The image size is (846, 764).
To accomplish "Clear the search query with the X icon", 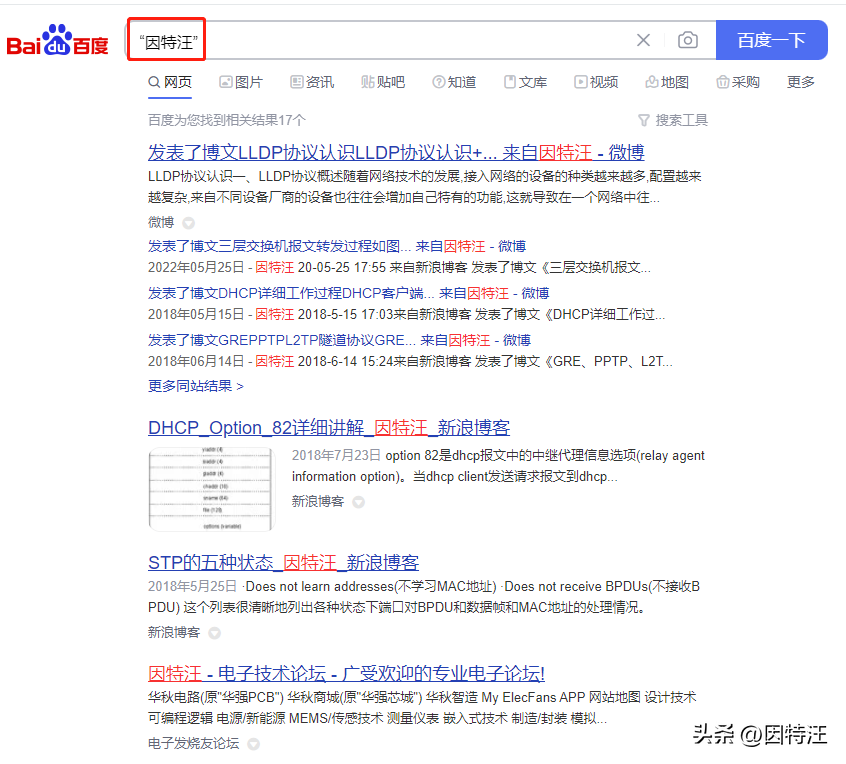I will [x=644, y=39].
